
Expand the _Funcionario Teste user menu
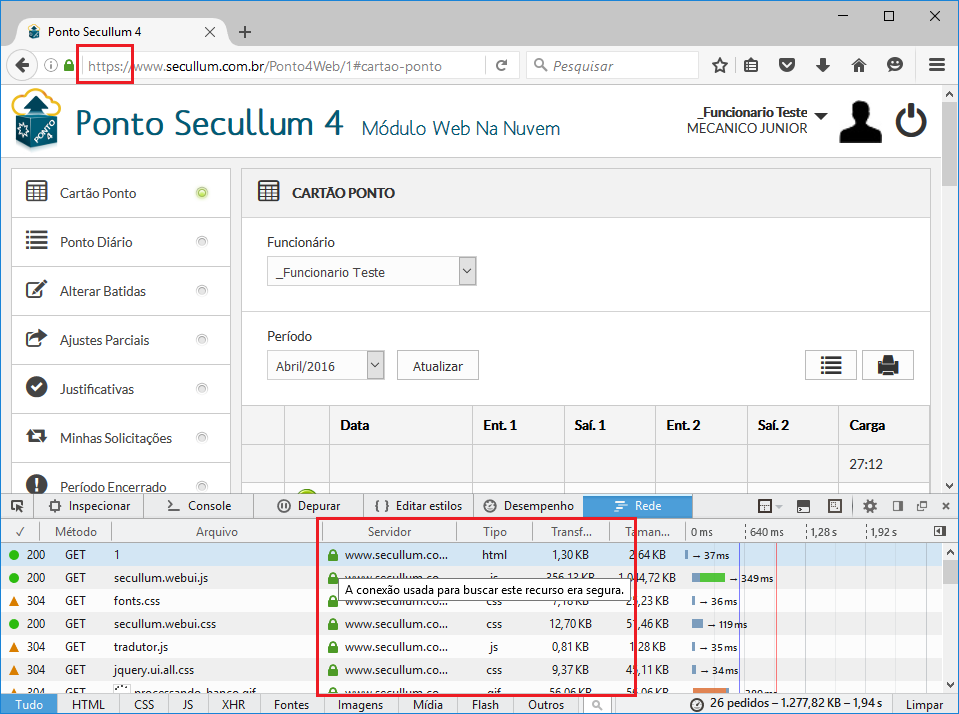(821, 116)
